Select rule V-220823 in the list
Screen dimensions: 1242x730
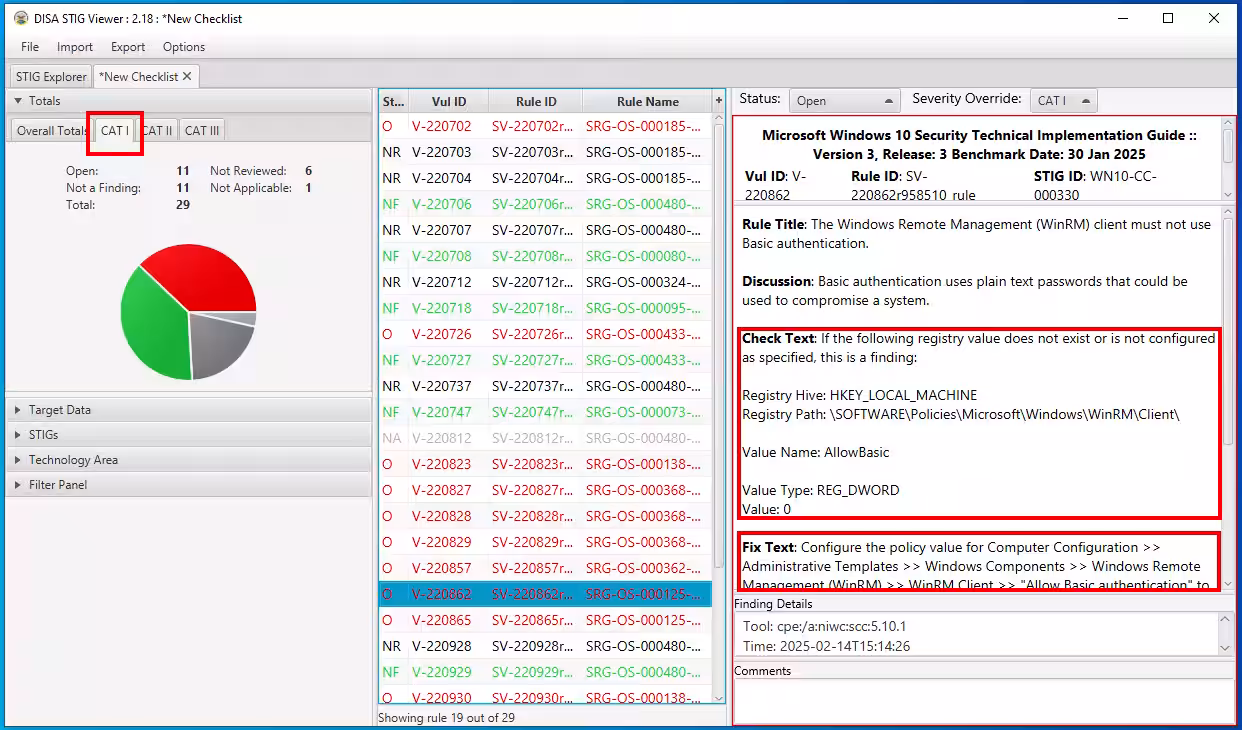pos(441,464)
